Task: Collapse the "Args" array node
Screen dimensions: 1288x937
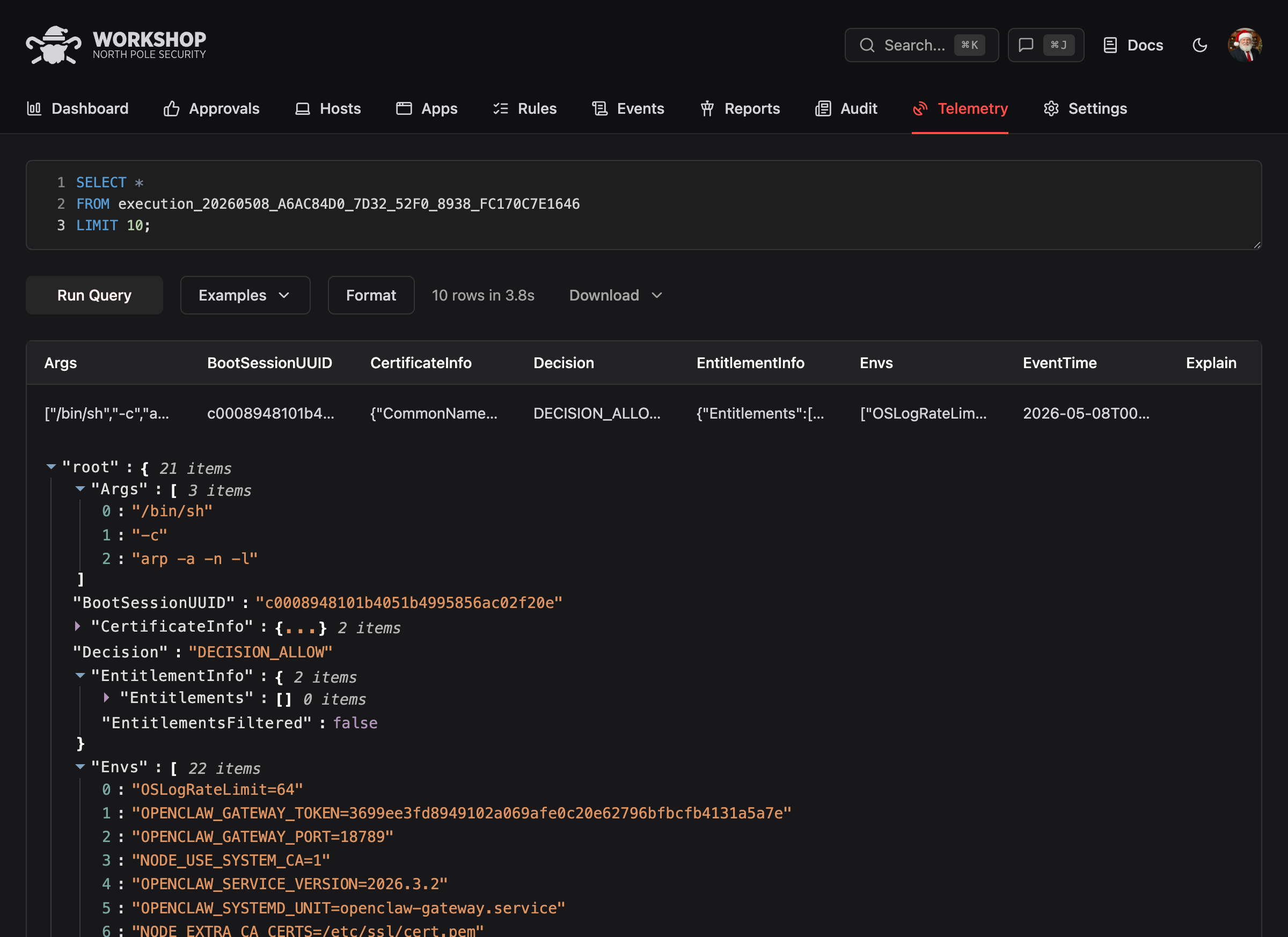Action: 80,488
